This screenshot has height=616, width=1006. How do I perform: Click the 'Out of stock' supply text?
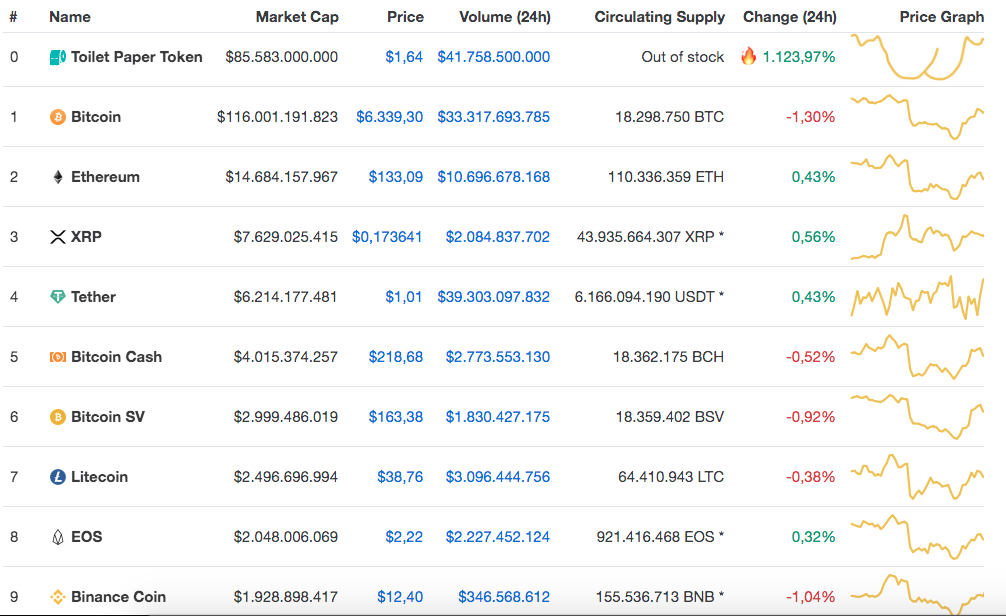click(683, 57)
